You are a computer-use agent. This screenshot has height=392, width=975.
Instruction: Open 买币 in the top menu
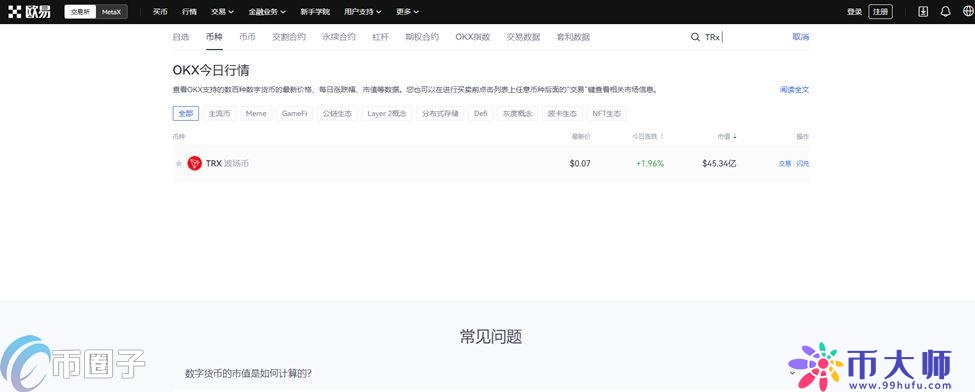tap(160, 12)
